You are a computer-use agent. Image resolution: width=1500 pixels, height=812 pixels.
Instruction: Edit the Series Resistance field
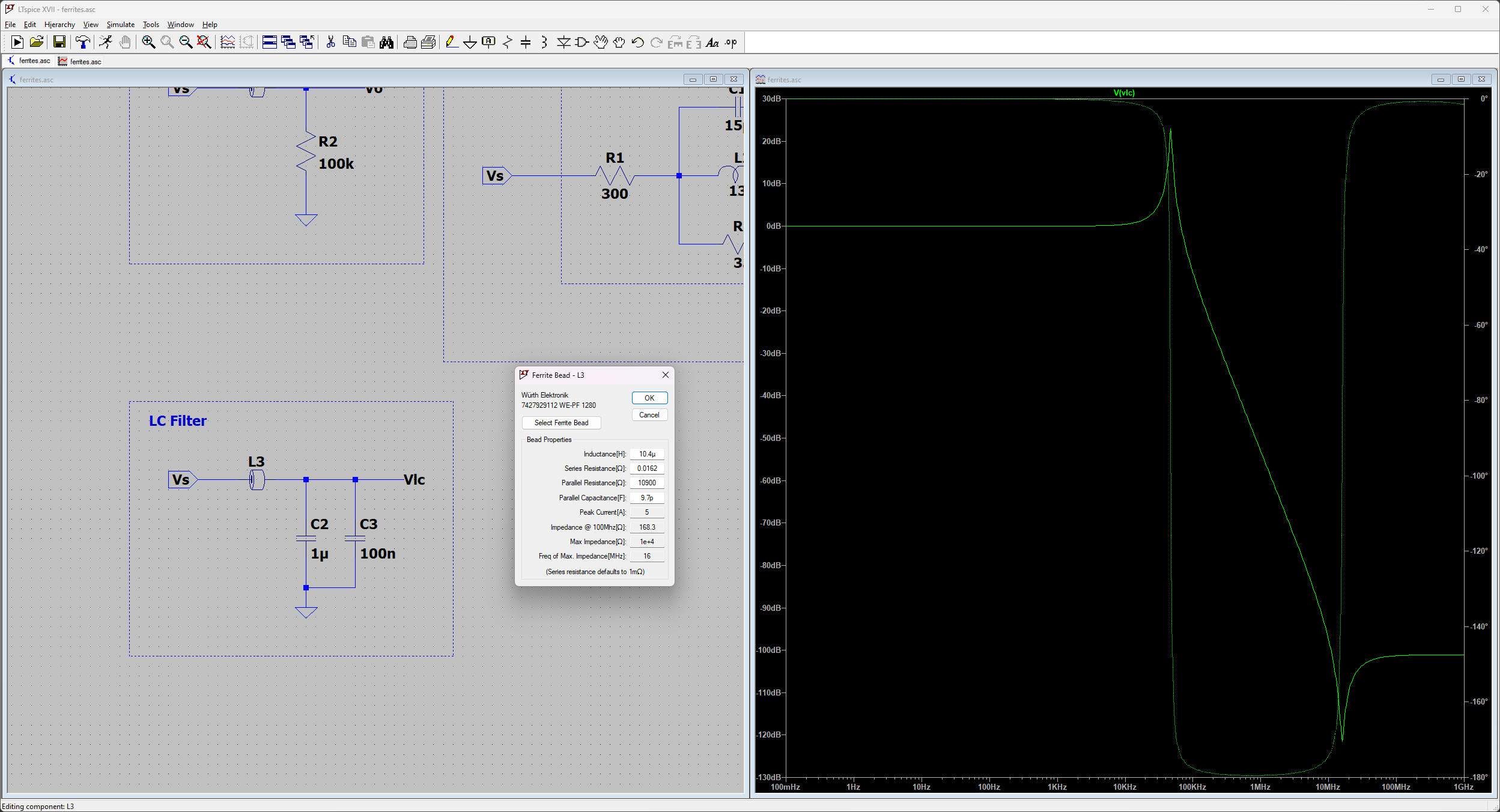pyautogui.click(x=647, y=468)
